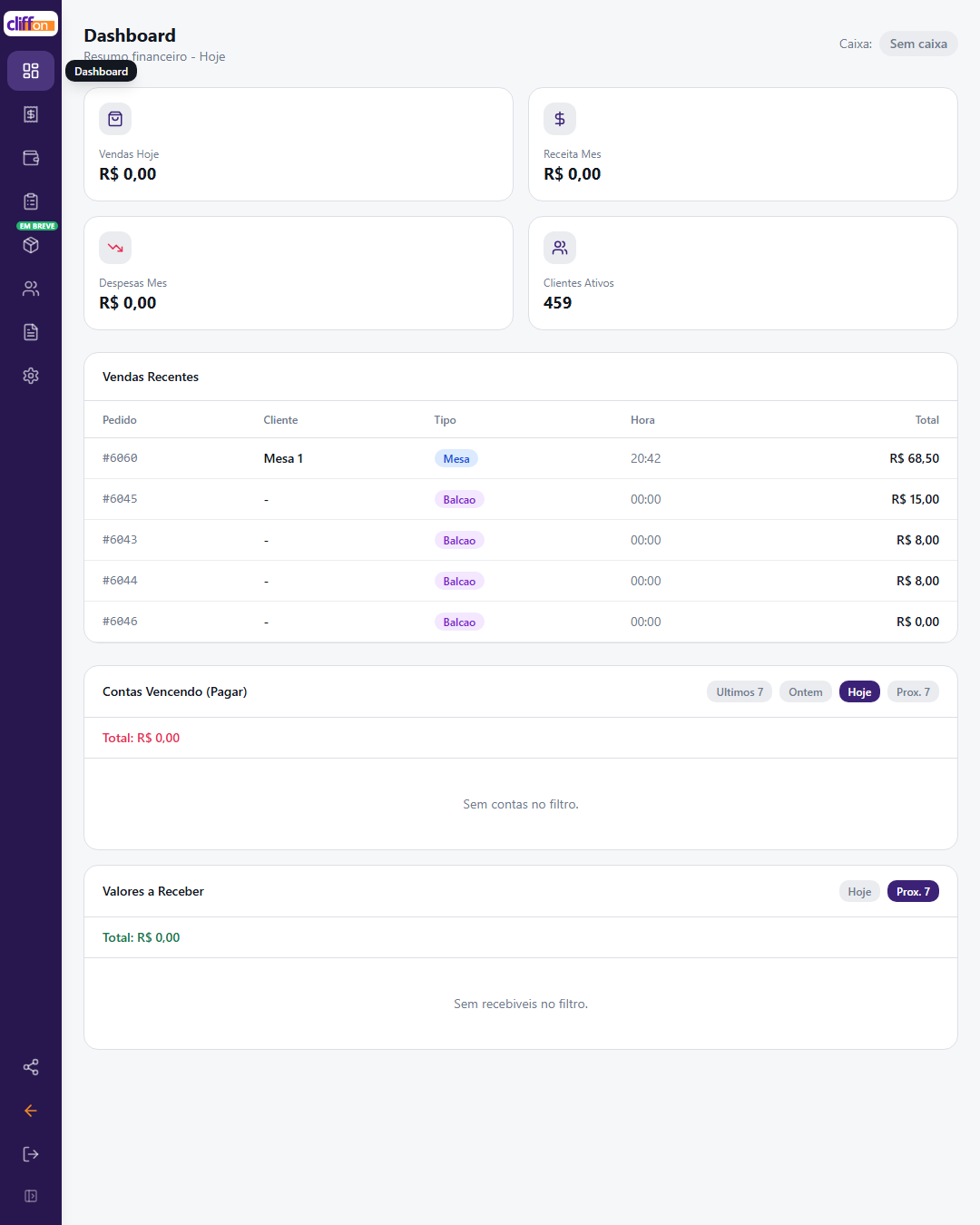Viewport: 980px width, 1225px height.
Task: Open the document report icon in sidebar
Action: click(x=31, y=332)
